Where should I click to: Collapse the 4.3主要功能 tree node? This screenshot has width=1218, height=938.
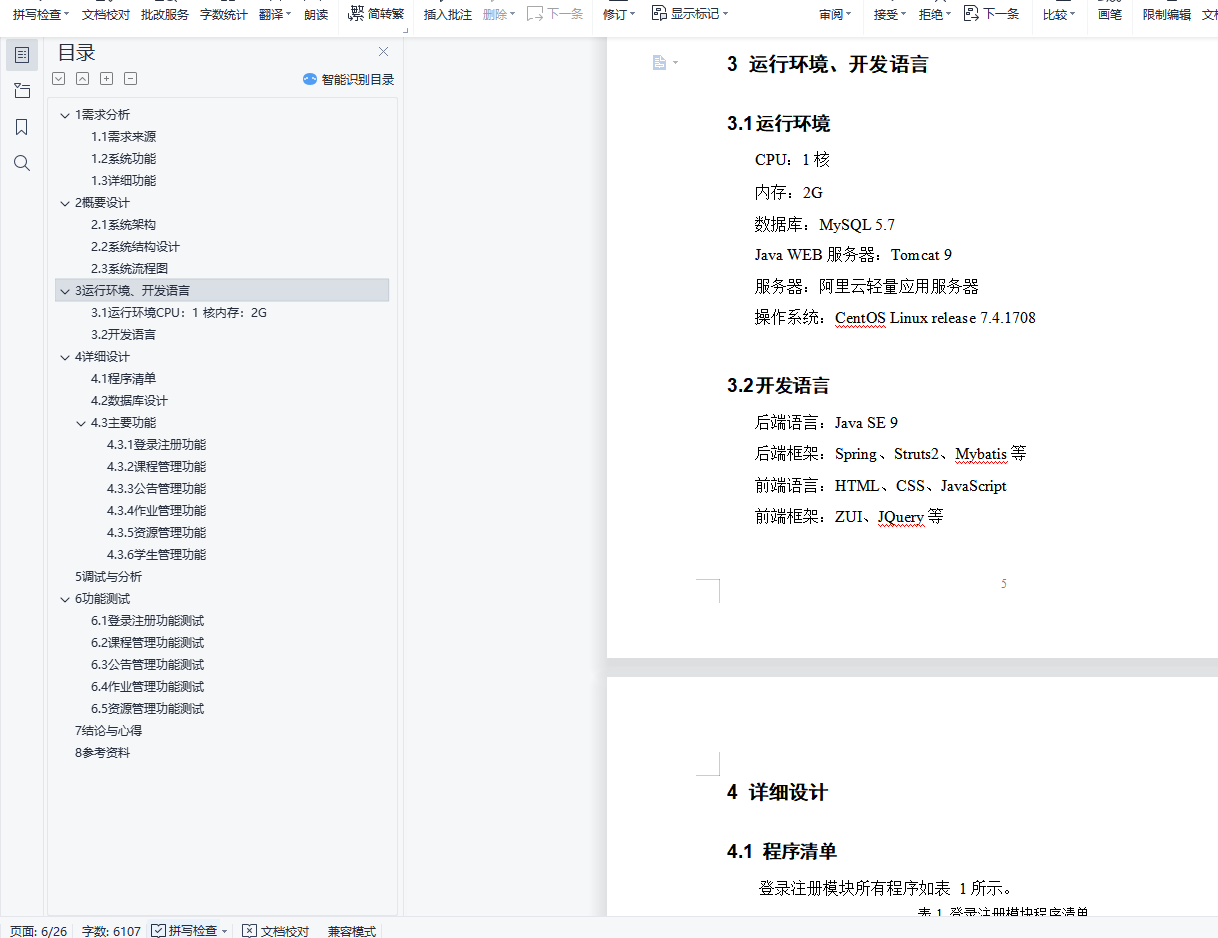pos(81,423)
